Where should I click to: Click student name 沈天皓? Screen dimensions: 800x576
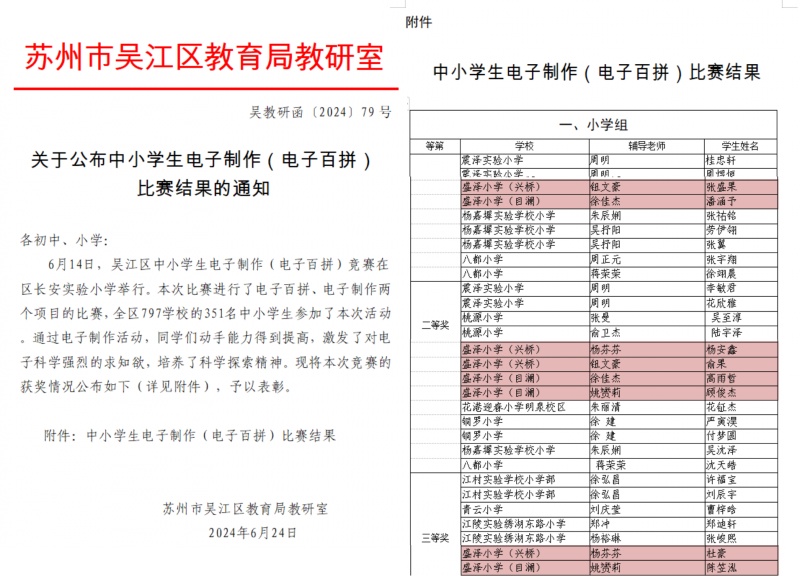(x=721, y=465)
